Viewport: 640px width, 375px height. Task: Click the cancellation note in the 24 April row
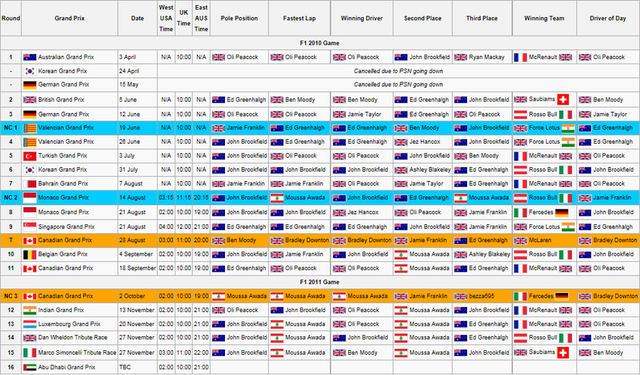(x=398, y=71)
